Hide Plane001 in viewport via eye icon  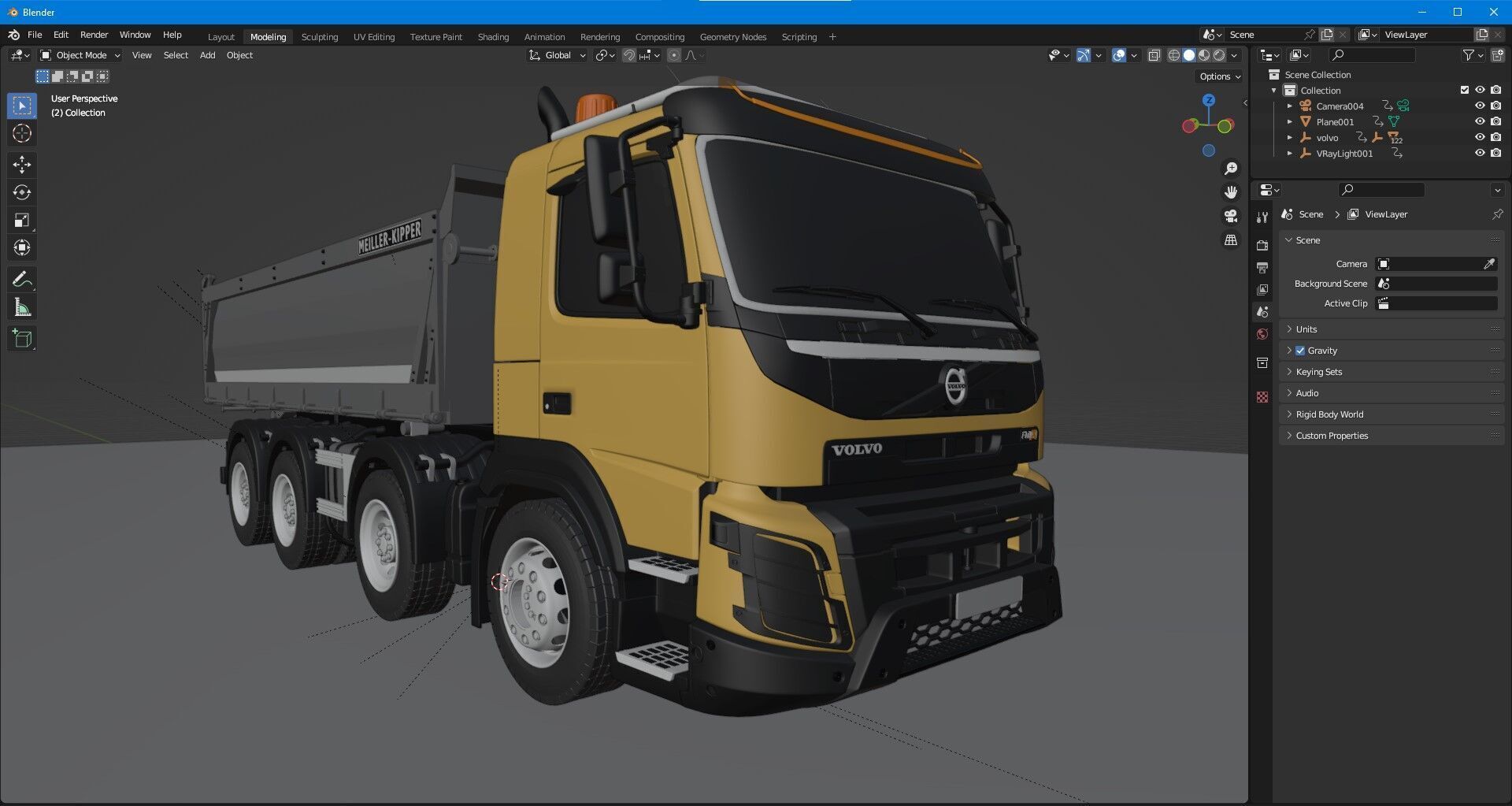pos(1480,121)
